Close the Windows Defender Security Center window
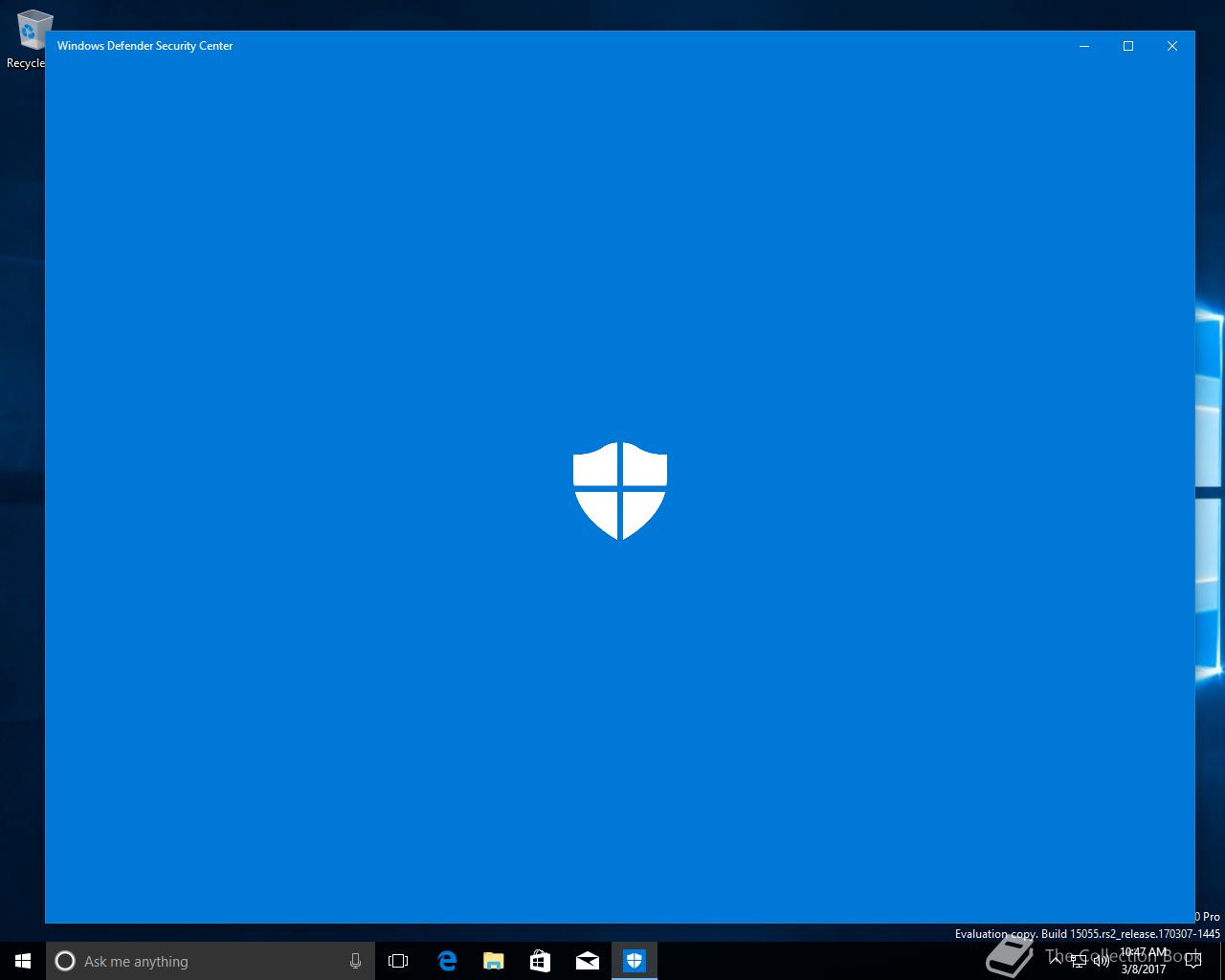 1172,46
